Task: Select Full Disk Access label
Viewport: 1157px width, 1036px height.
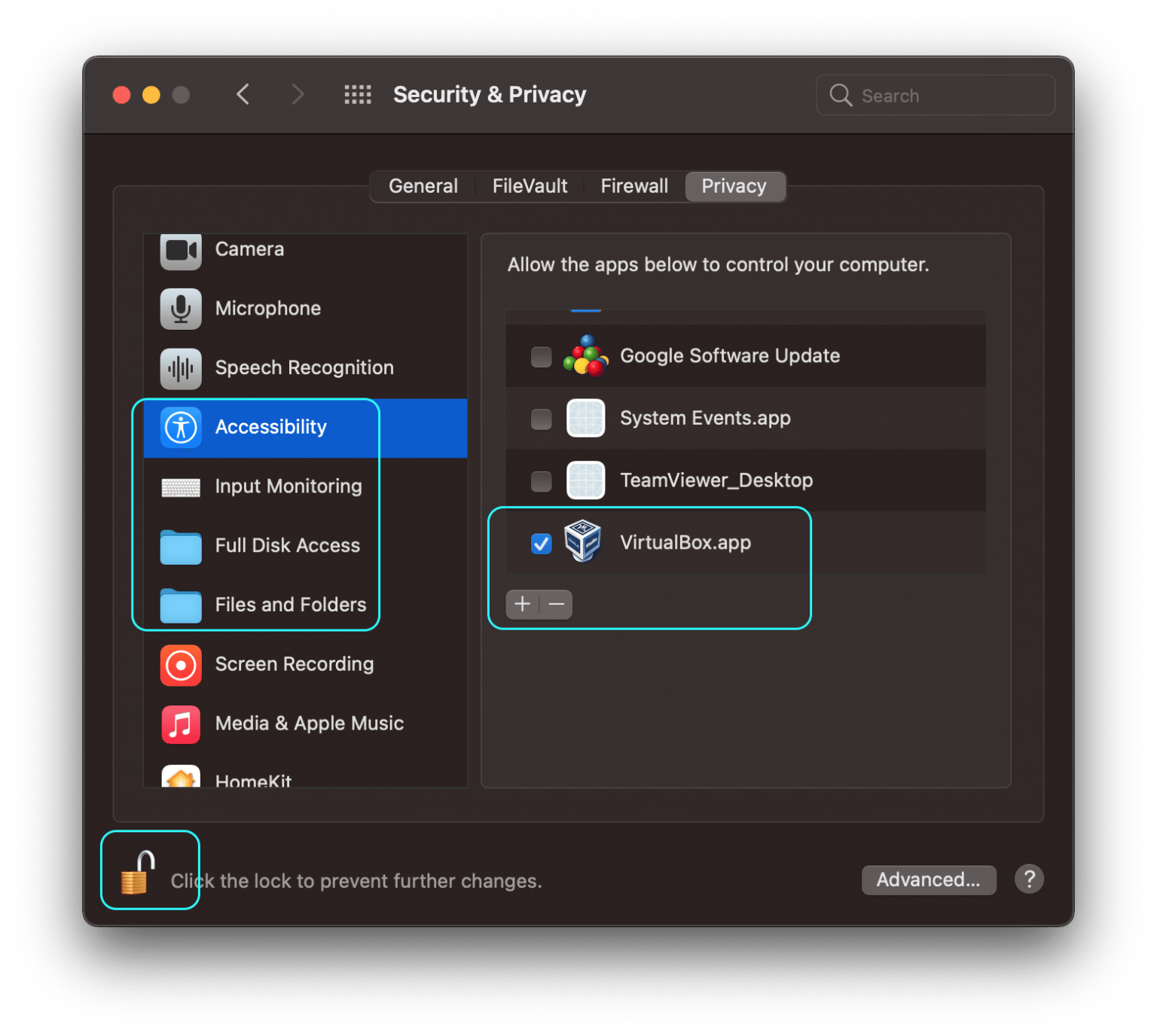Action: click(x=288, y=546)
